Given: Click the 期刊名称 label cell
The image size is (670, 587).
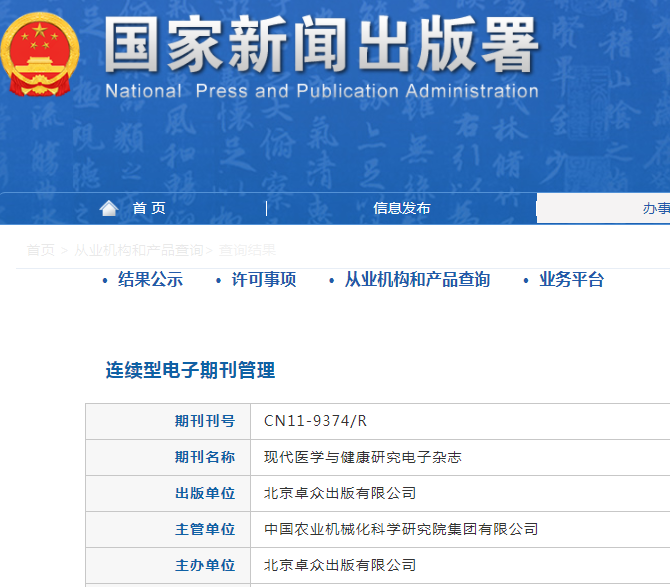Looking at the screenshot, I should [168, 457].
